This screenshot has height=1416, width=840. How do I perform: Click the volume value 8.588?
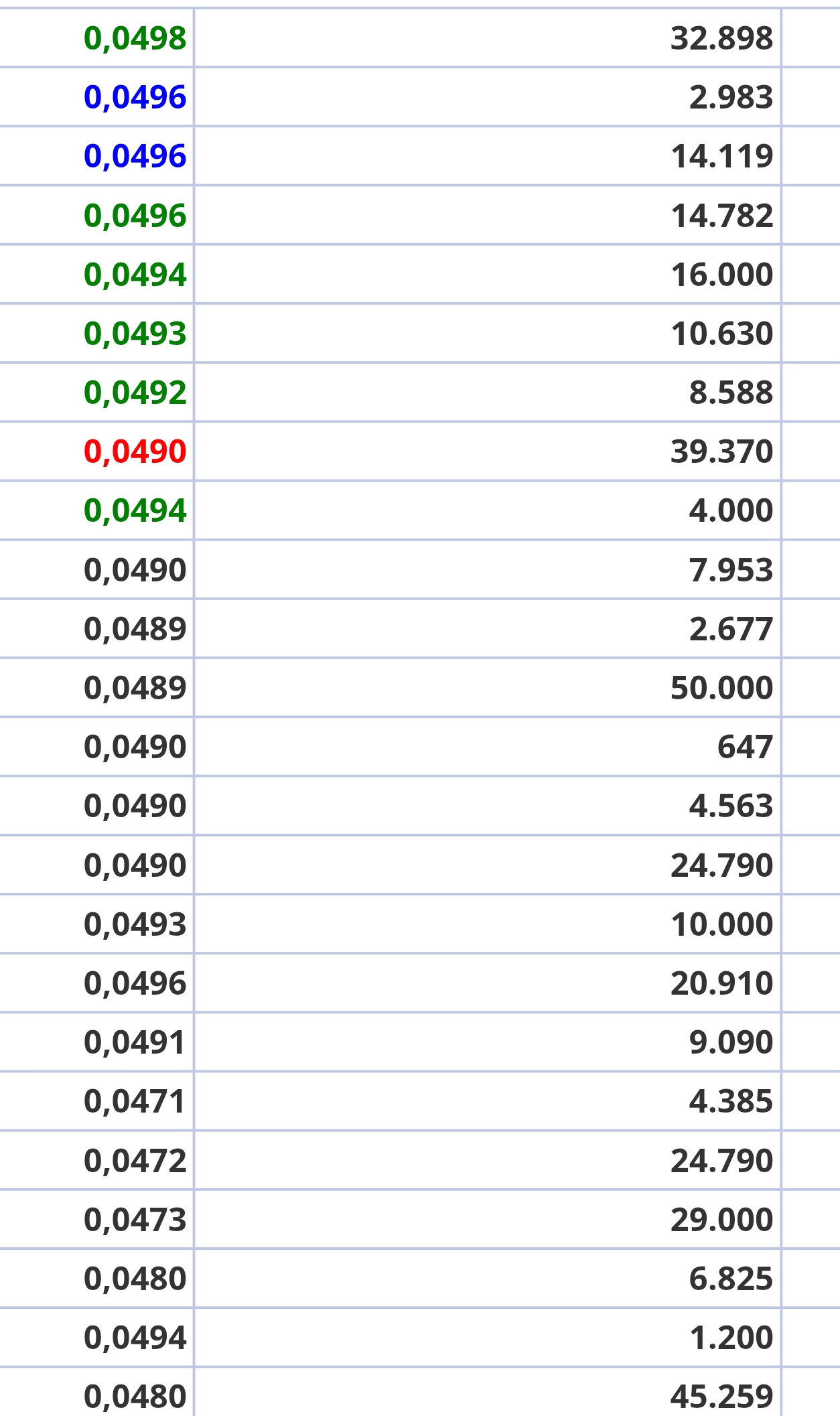pos(731,393)
